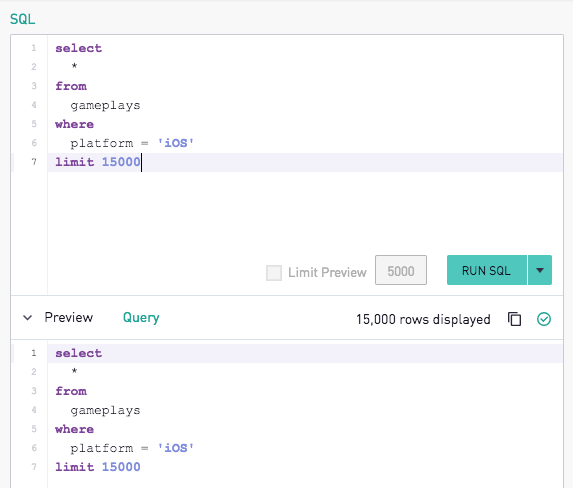
Task: Click the 'where' keyword in the editor
Action: click(75, 124)
